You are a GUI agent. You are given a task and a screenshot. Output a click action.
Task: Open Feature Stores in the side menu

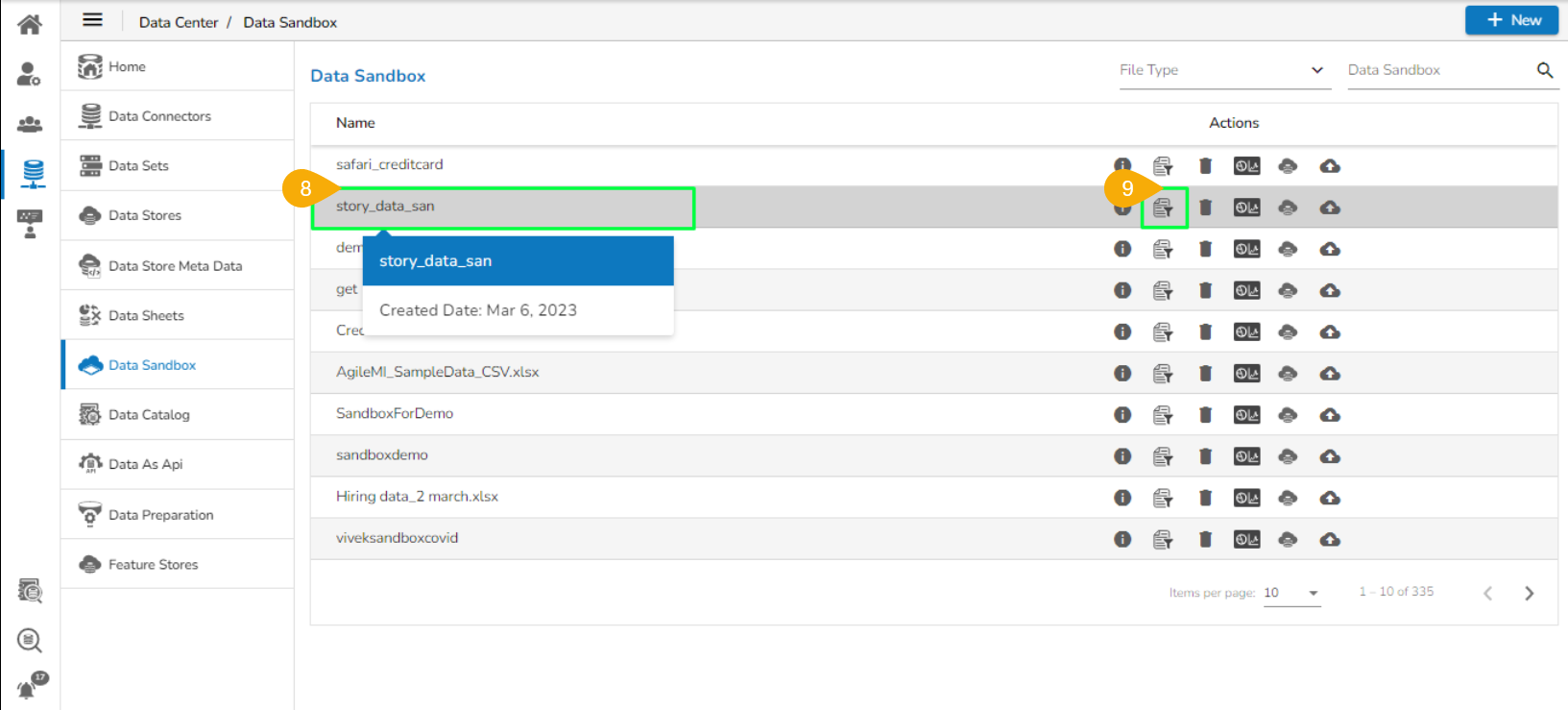click(x=153, y=565)
